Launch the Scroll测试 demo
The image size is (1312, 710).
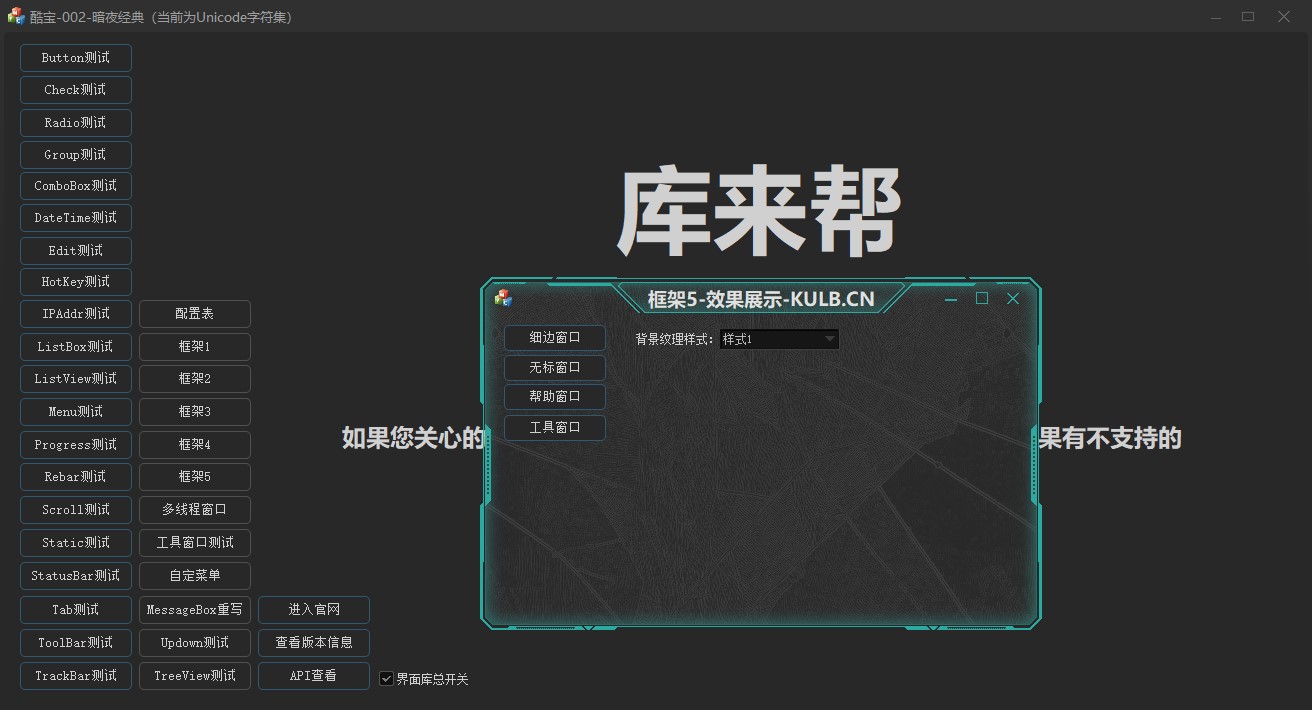pos(76,510)
